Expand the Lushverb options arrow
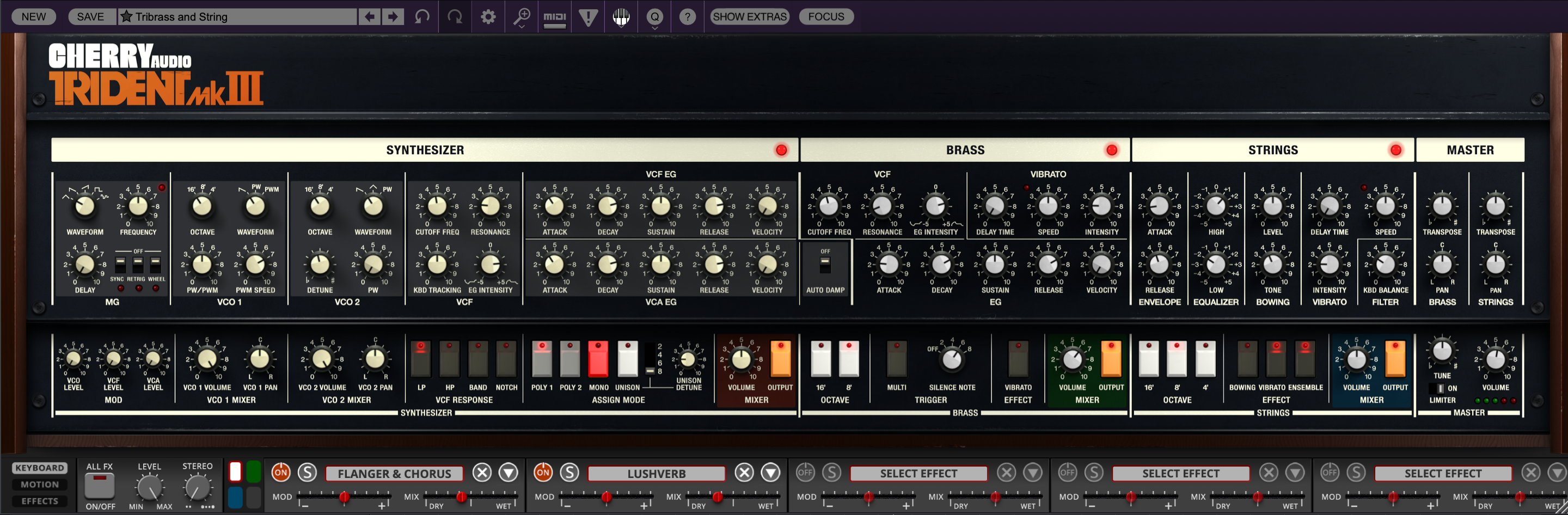Viewport: 1568px width, 515px height. [x=770, y=473]
